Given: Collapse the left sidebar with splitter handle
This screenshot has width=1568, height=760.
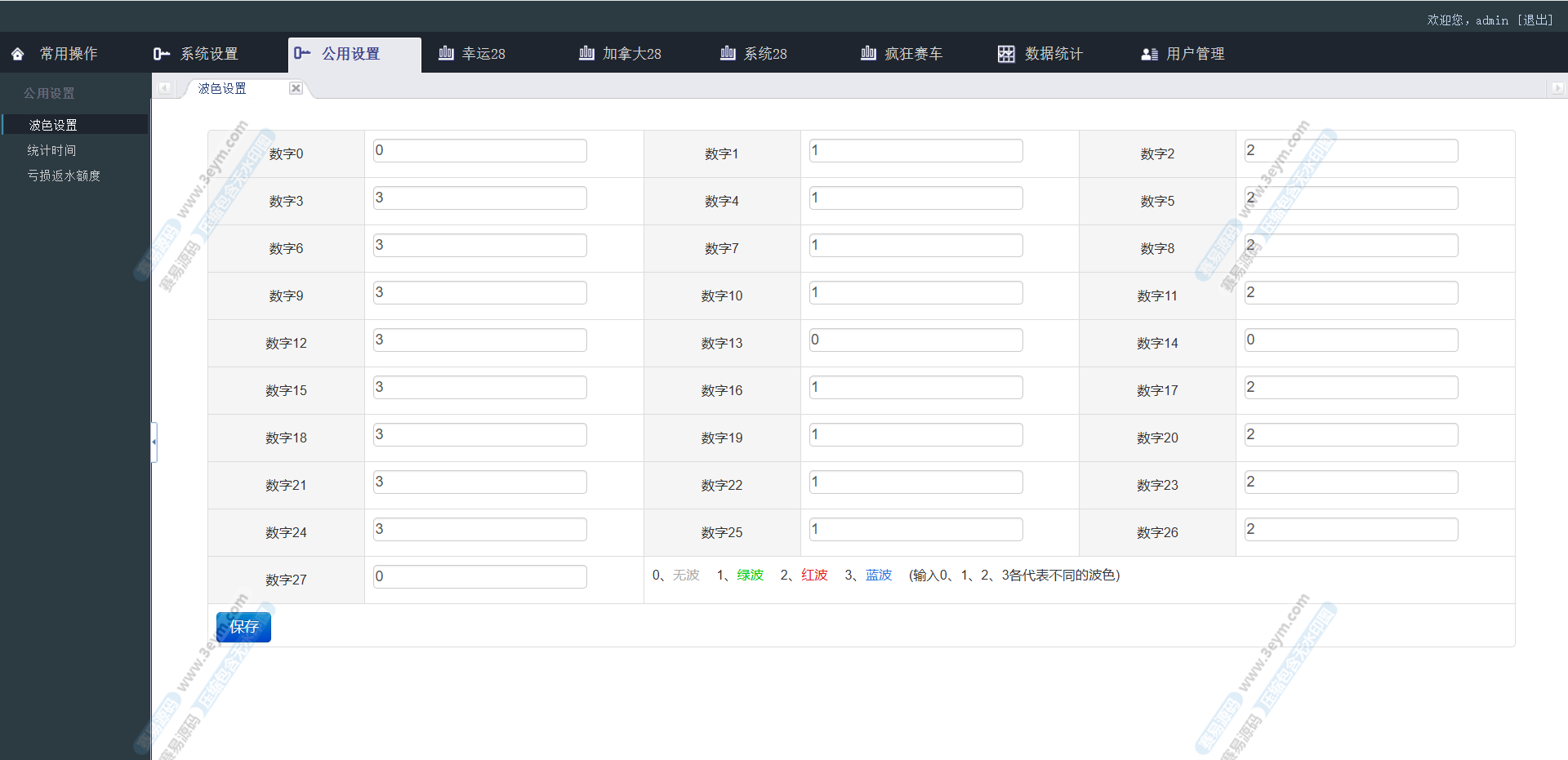Looking at the screenshot, I should (154, 442).
